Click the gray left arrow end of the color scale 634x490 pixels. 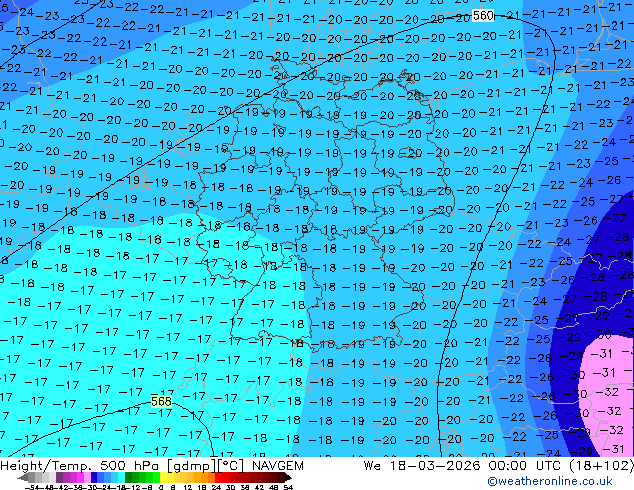(23, 478)
